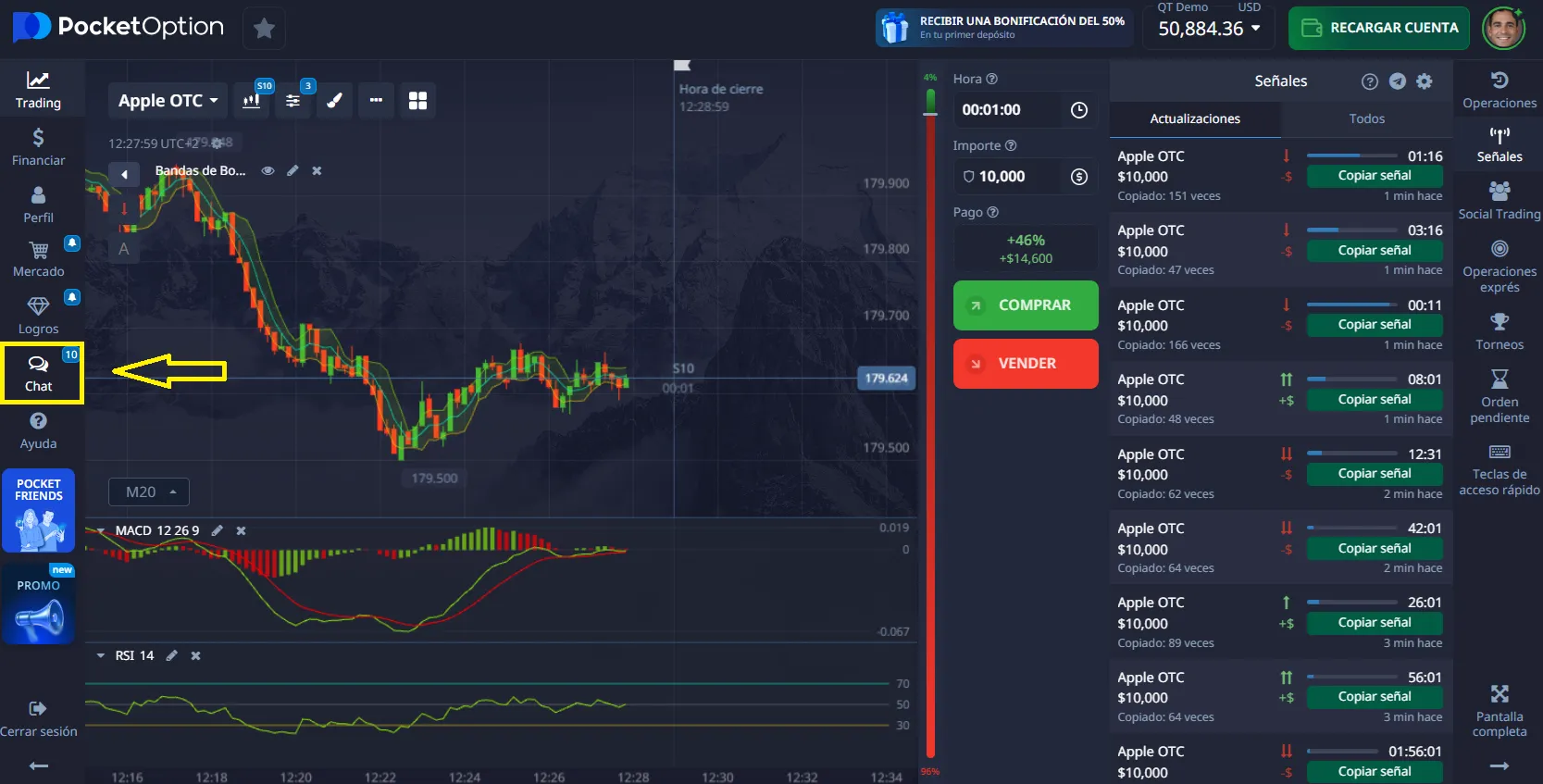Click COMPRAR to buy
The height and width of the screenshot is (784, 1543).
(x=1026, y=305)
